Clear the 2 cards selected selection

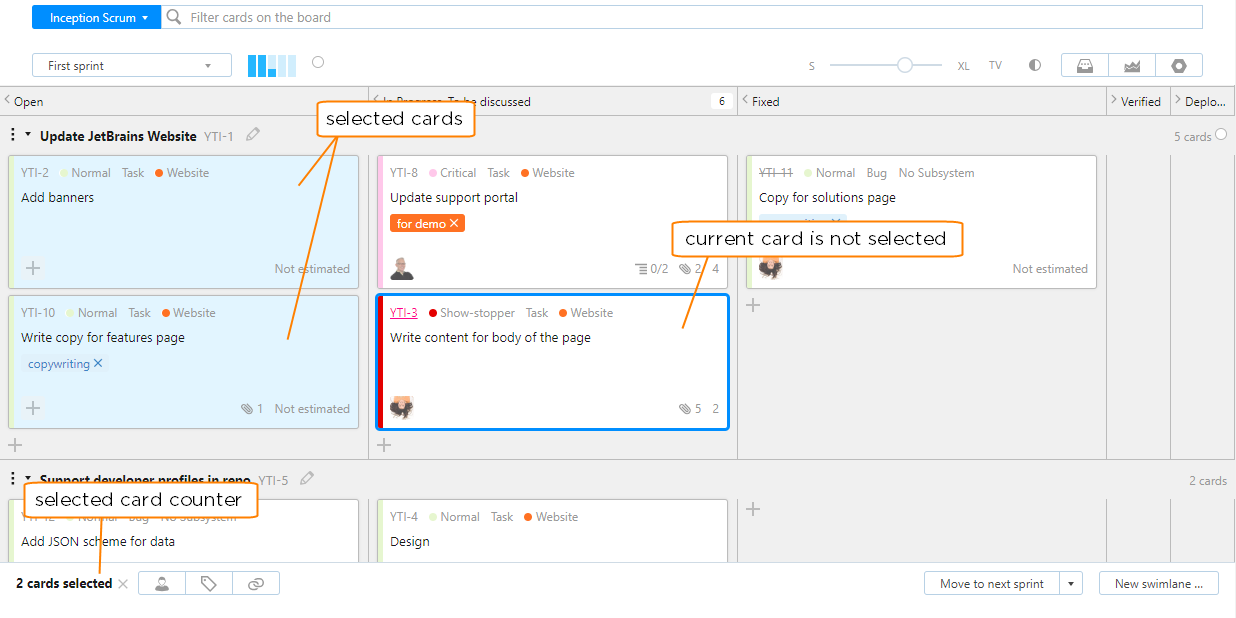[123, 584]
